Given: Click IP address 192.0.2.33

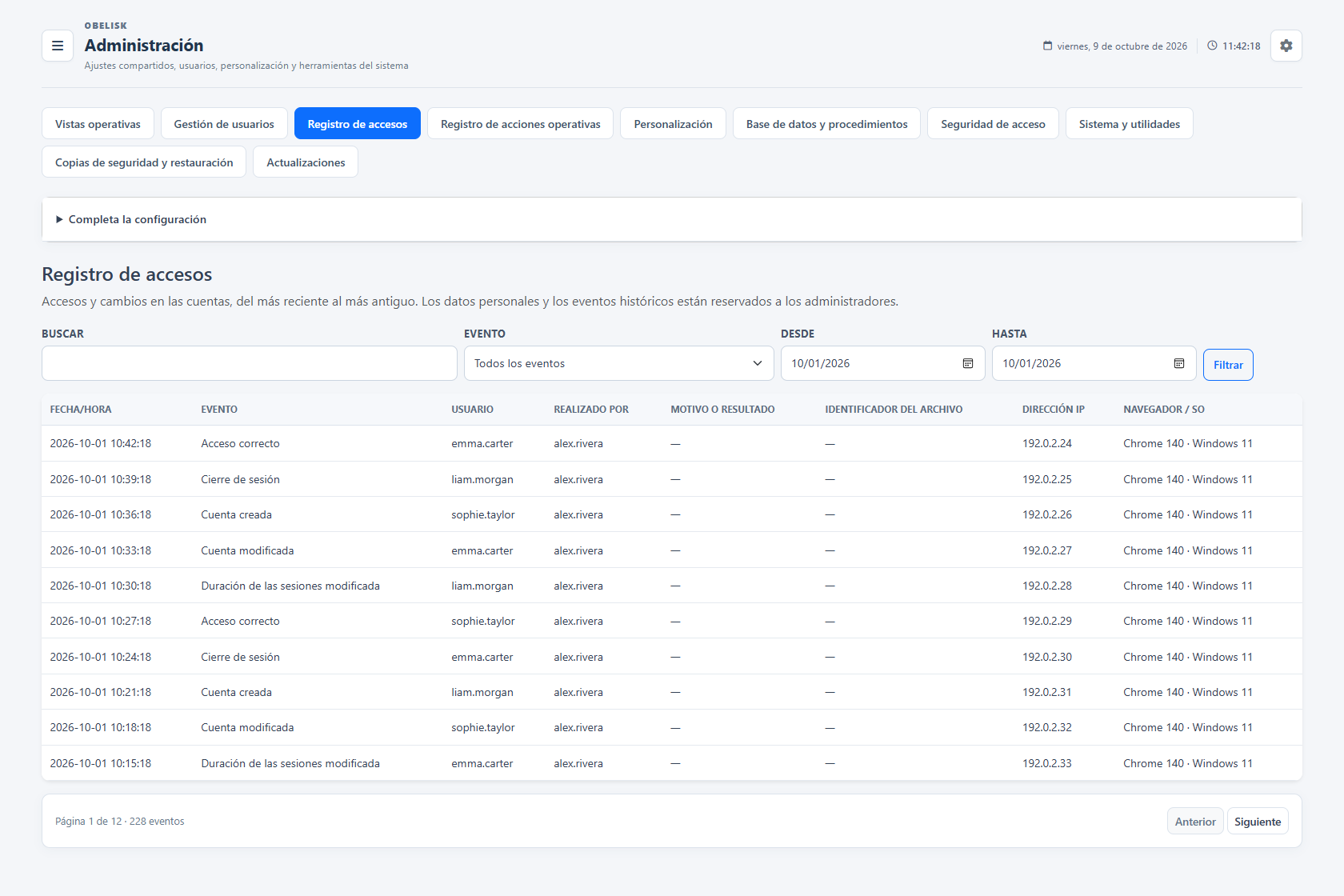Looking at the screenshot, I should 1047,764.
